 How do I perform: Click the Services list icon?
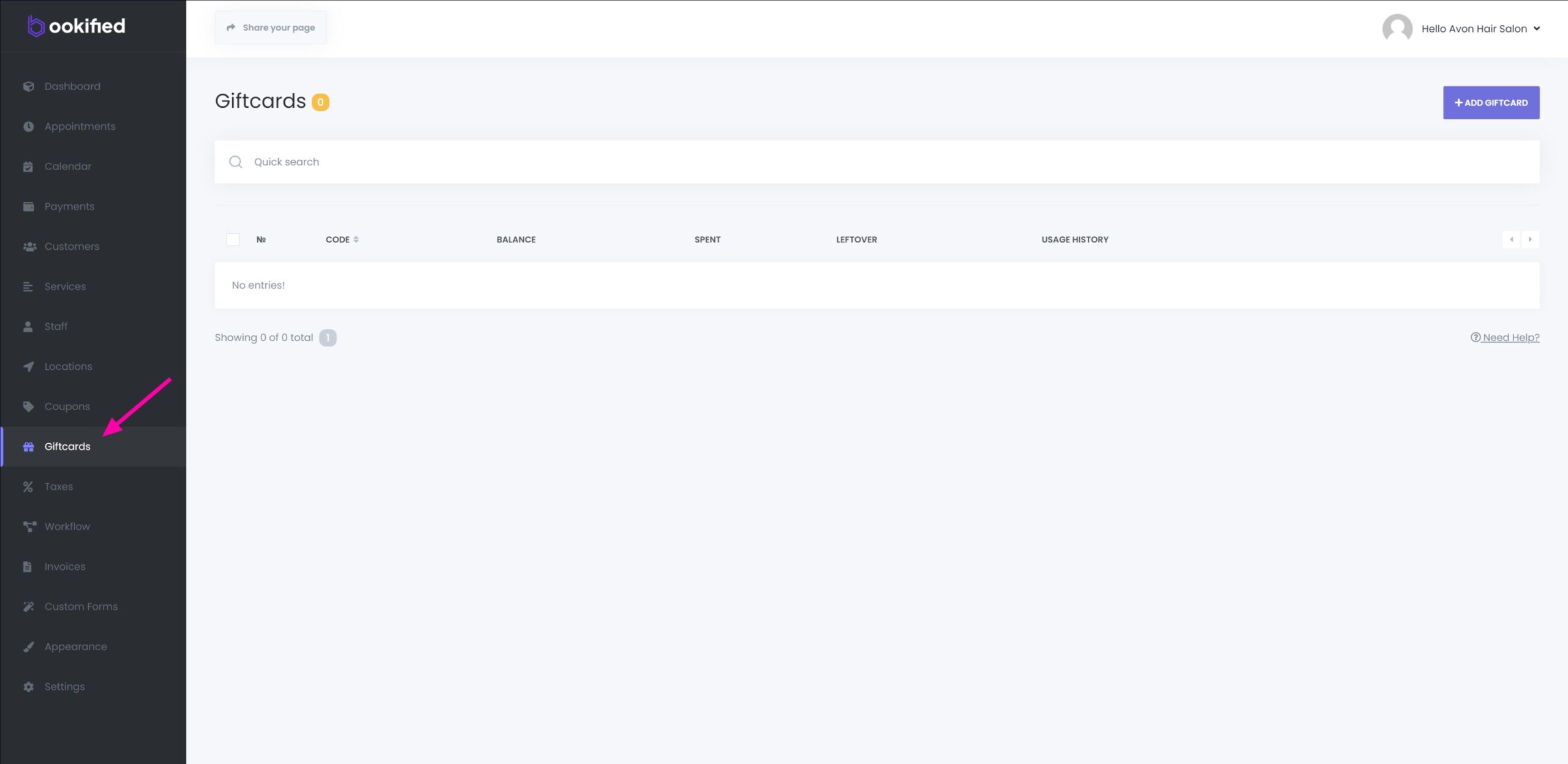tap(28, 286)
